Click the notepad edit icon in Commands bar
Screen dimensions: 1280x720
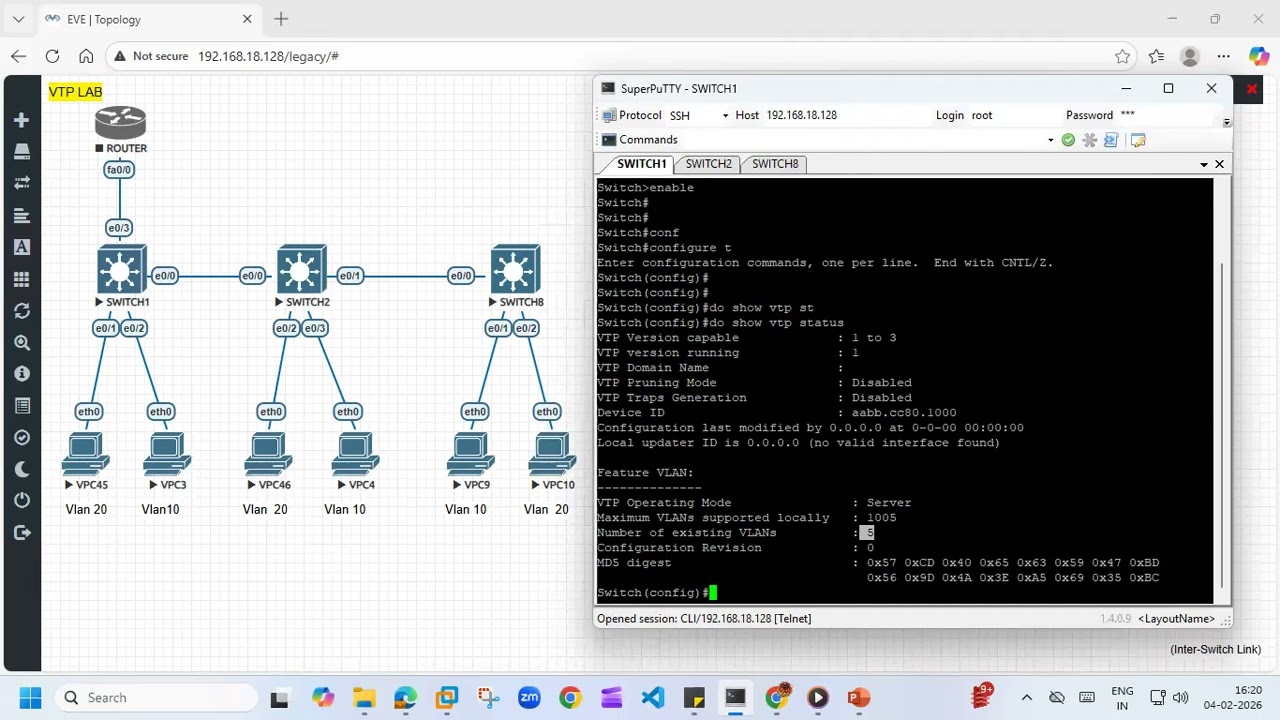tap(1137, 140)
